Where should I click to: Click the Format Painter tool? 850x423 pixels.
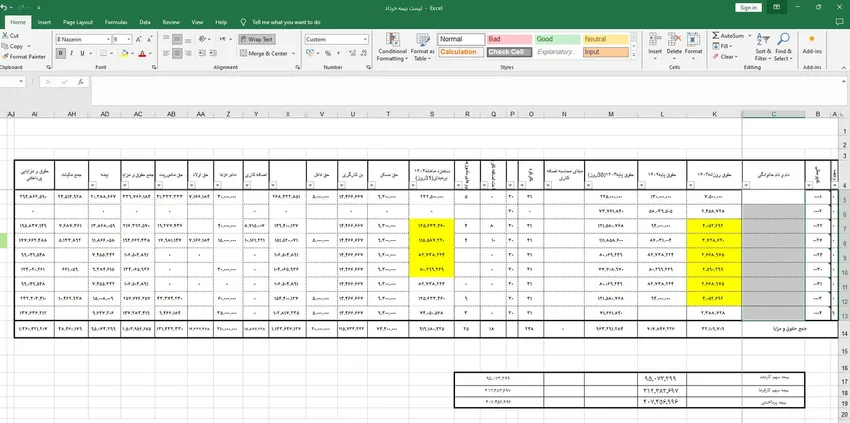(26, 56)
